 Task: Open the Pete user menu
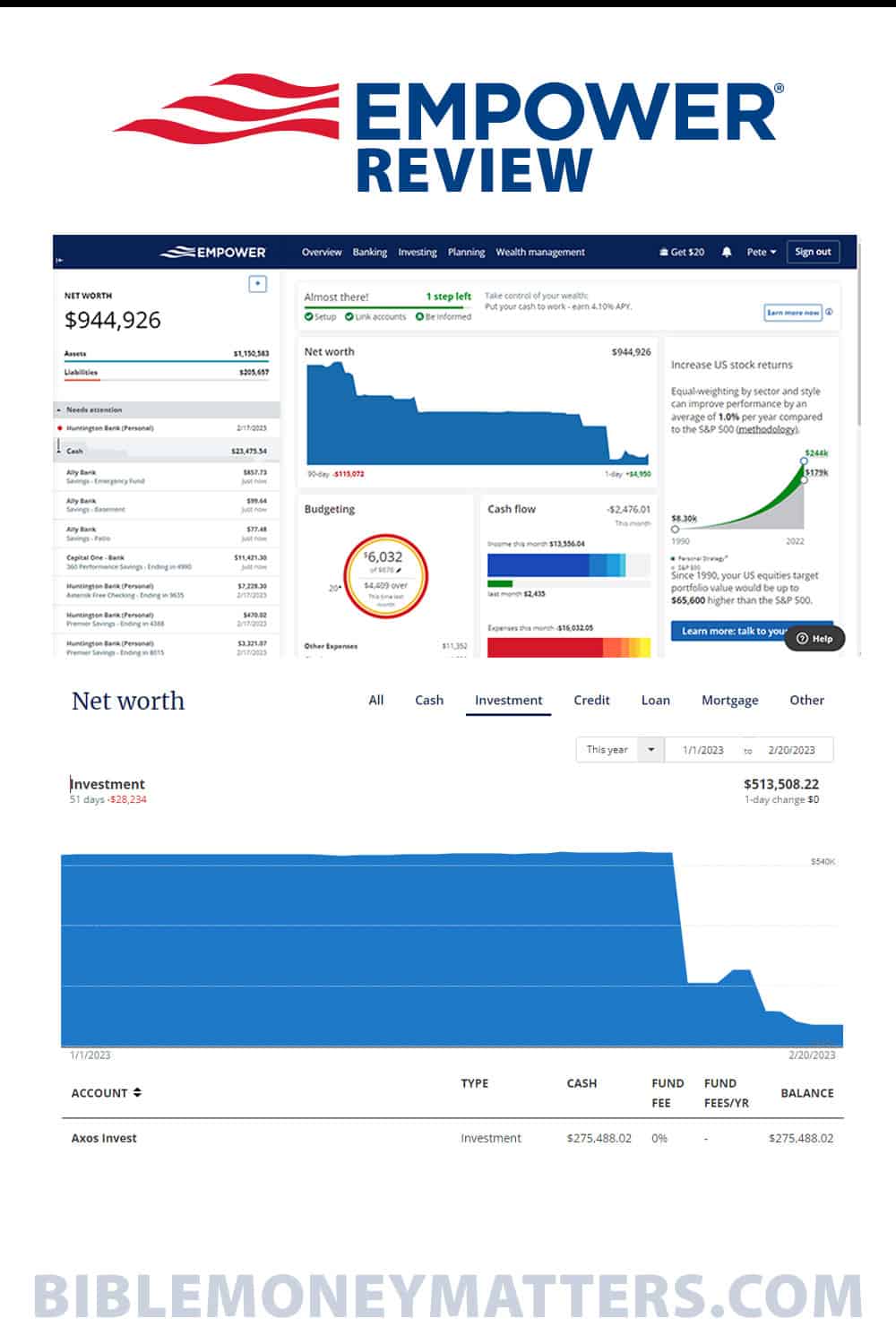click(x=762, y=253)
